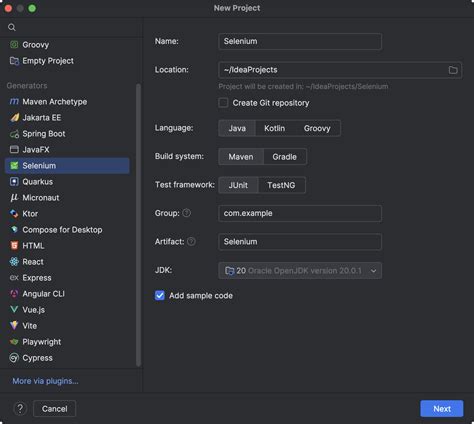Select Angular CLI generator label

point(43,294)
